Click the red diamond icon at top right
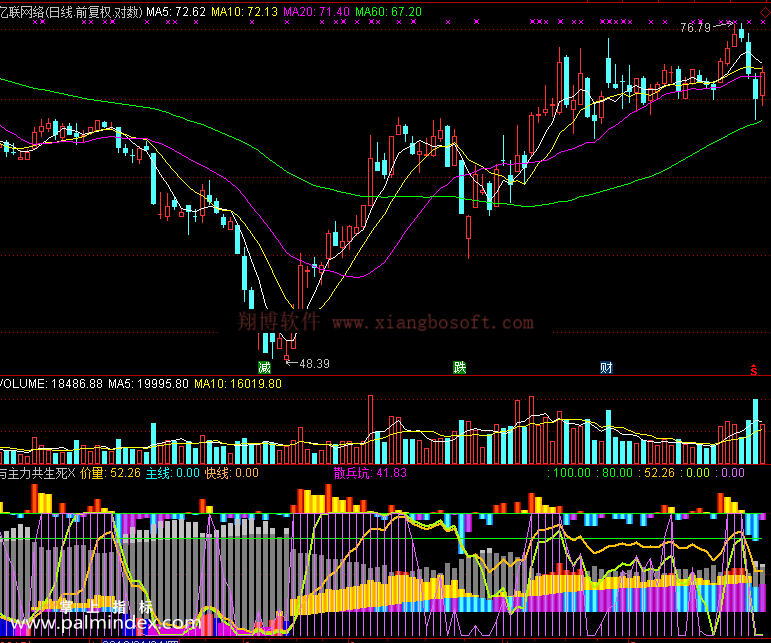 [x=766, y=12]
